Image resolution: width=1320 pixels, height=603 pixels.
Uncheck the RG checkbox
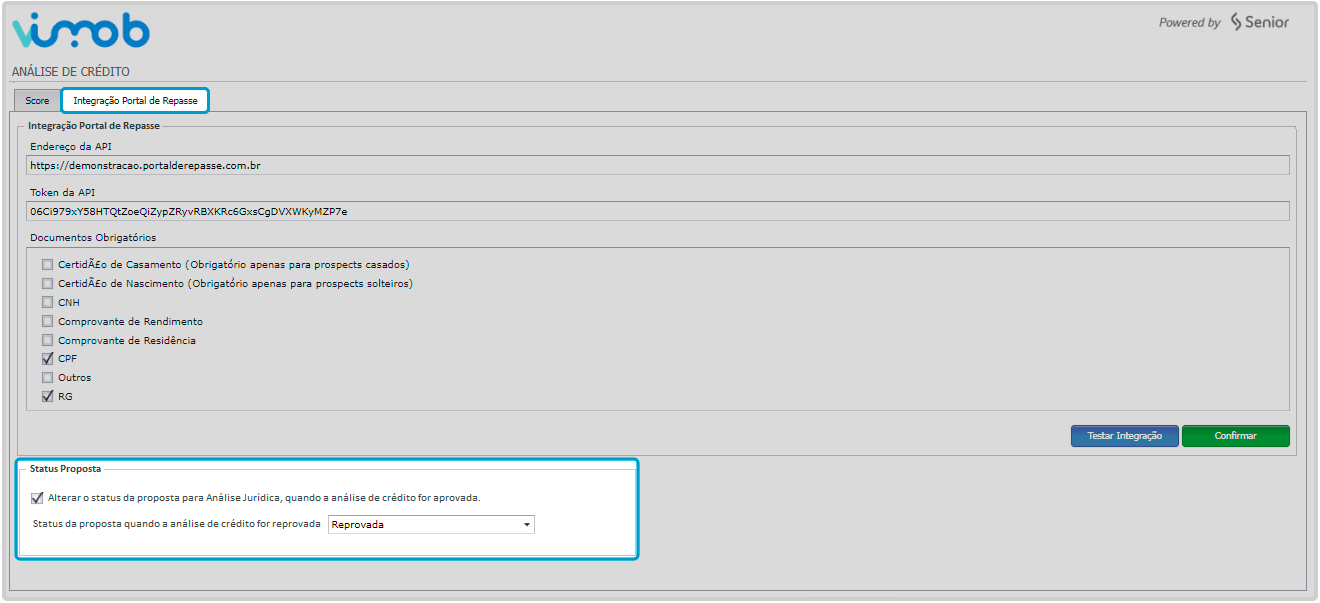point(47,396)
